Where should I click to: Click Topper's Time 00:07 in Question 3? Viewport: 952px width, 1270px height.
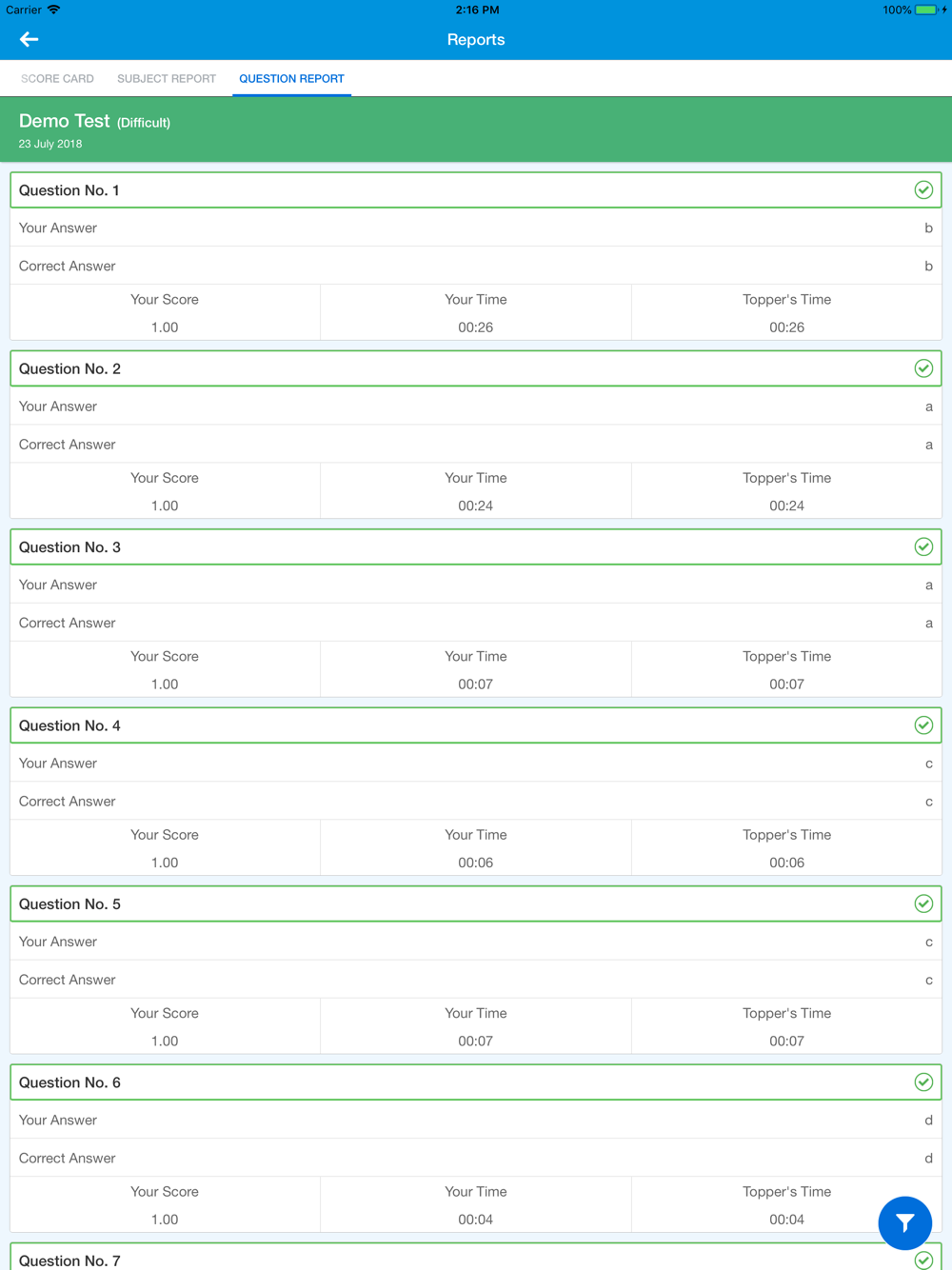point(786,669)
